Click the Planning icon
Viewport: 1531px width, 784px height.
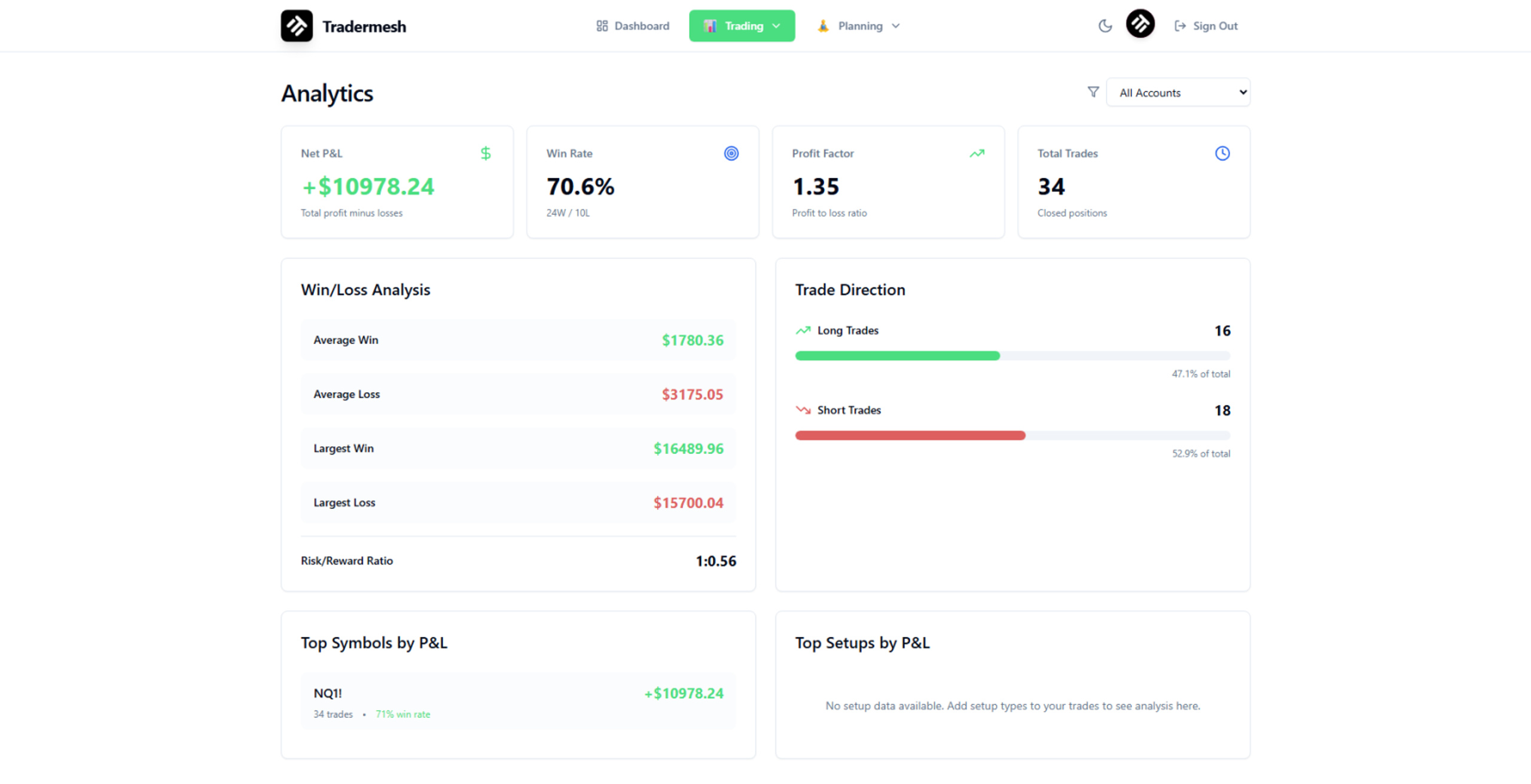pyautogui.click(x=823, y=26)
